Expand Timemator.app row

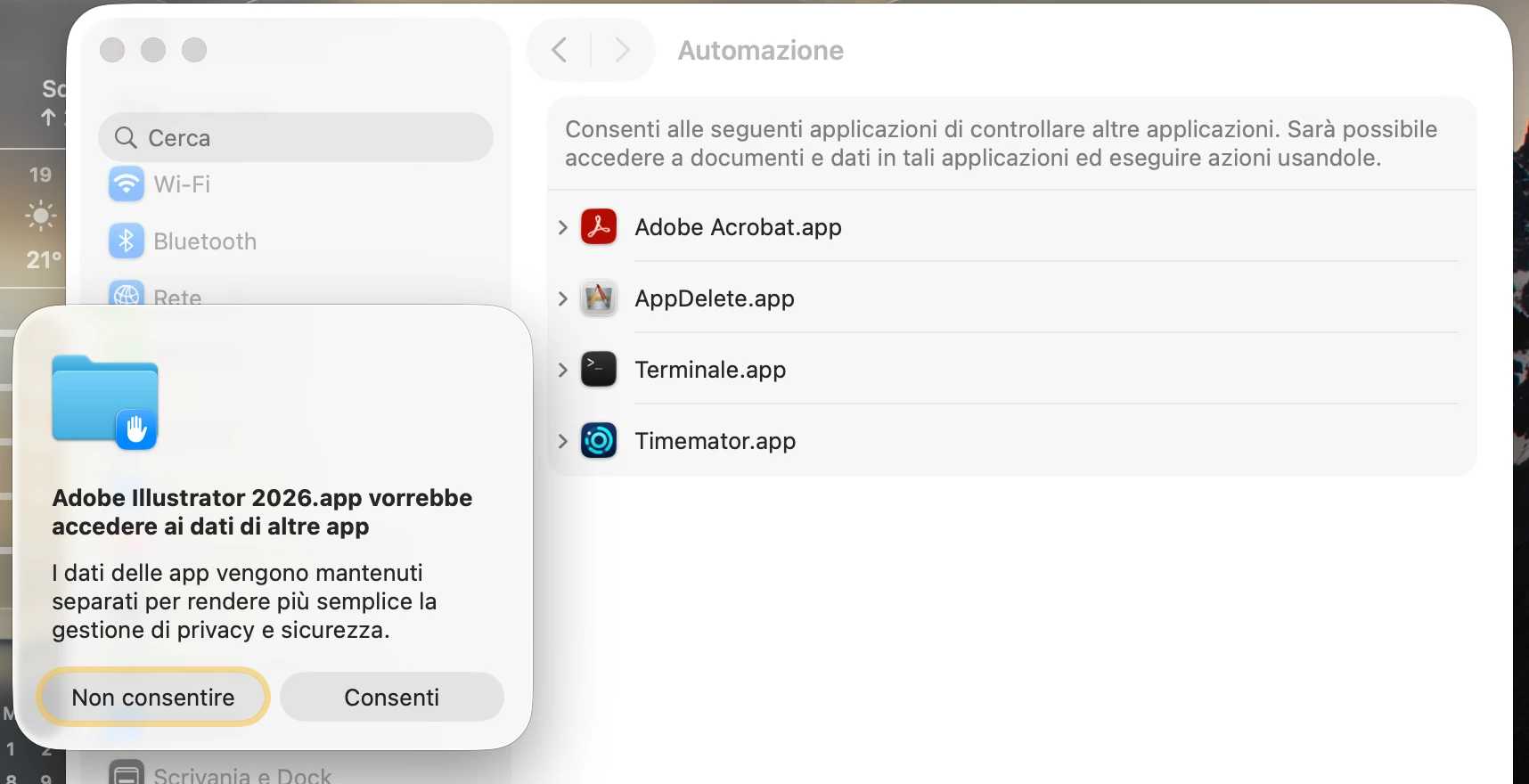coord(562,440)
